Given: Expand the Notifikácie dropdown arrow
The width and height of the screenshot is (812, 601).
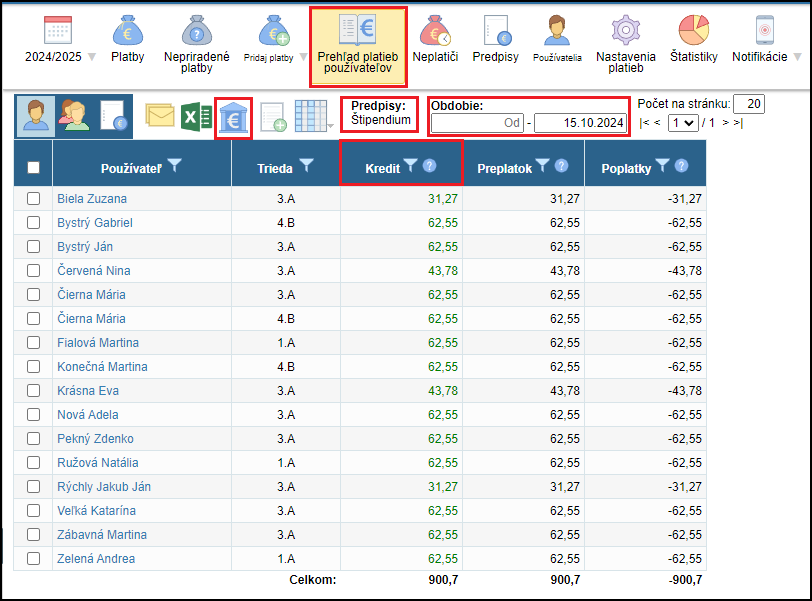Looking at the screenshot, I should (x=798, y=57).
